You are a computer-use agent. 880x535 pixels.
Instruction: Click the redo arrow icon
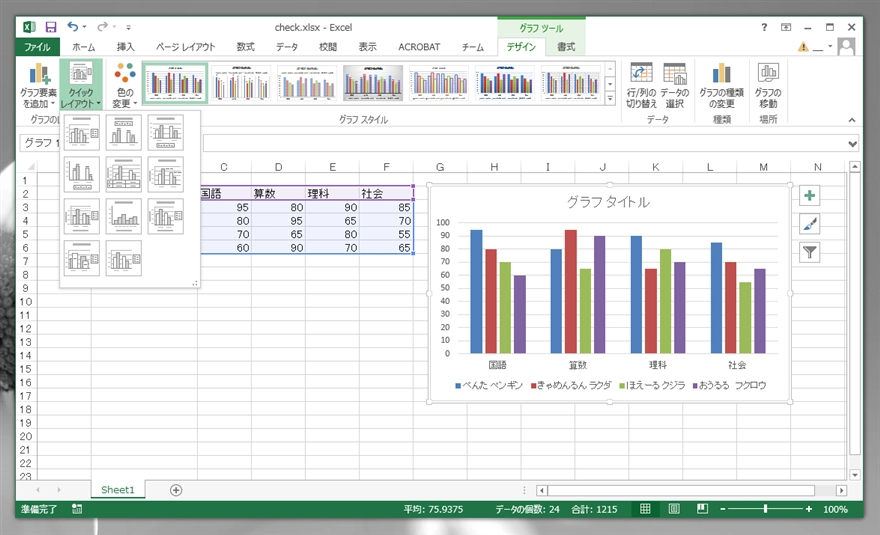click(x=102, y=26)
